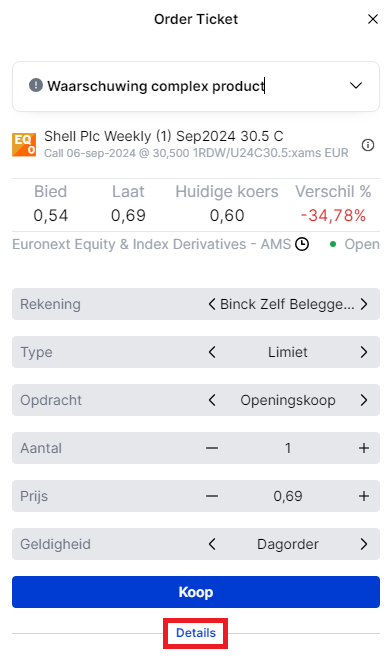The width and height of the screenshot is (392, 658).
Task: Lower Prijs using the minus icon
Action: tap(212, 496)
